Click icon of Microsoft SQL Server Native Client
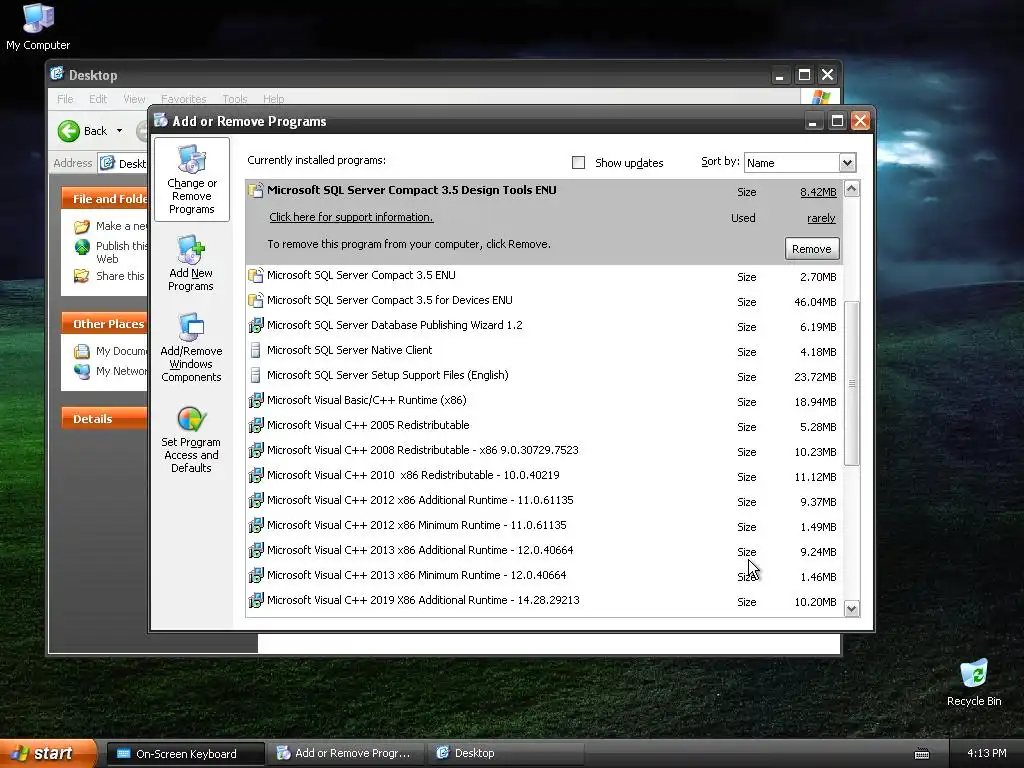The image size is (1024, 768). (256, 350)
